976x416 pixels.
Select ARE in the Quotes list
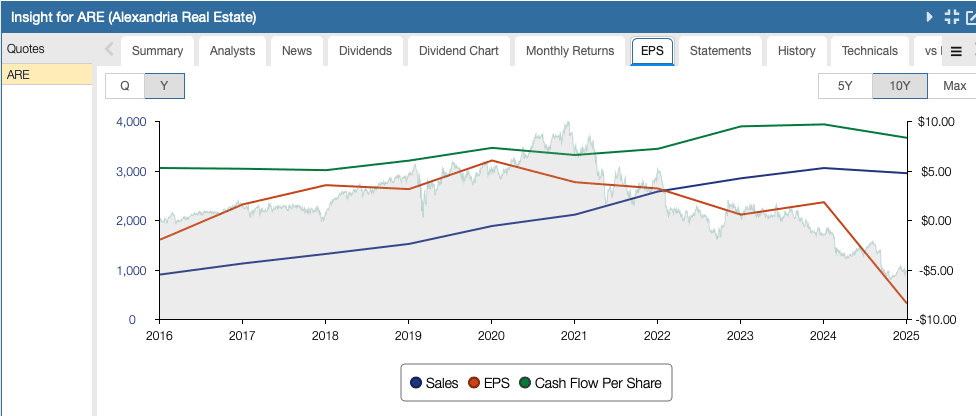pos(47,74)
